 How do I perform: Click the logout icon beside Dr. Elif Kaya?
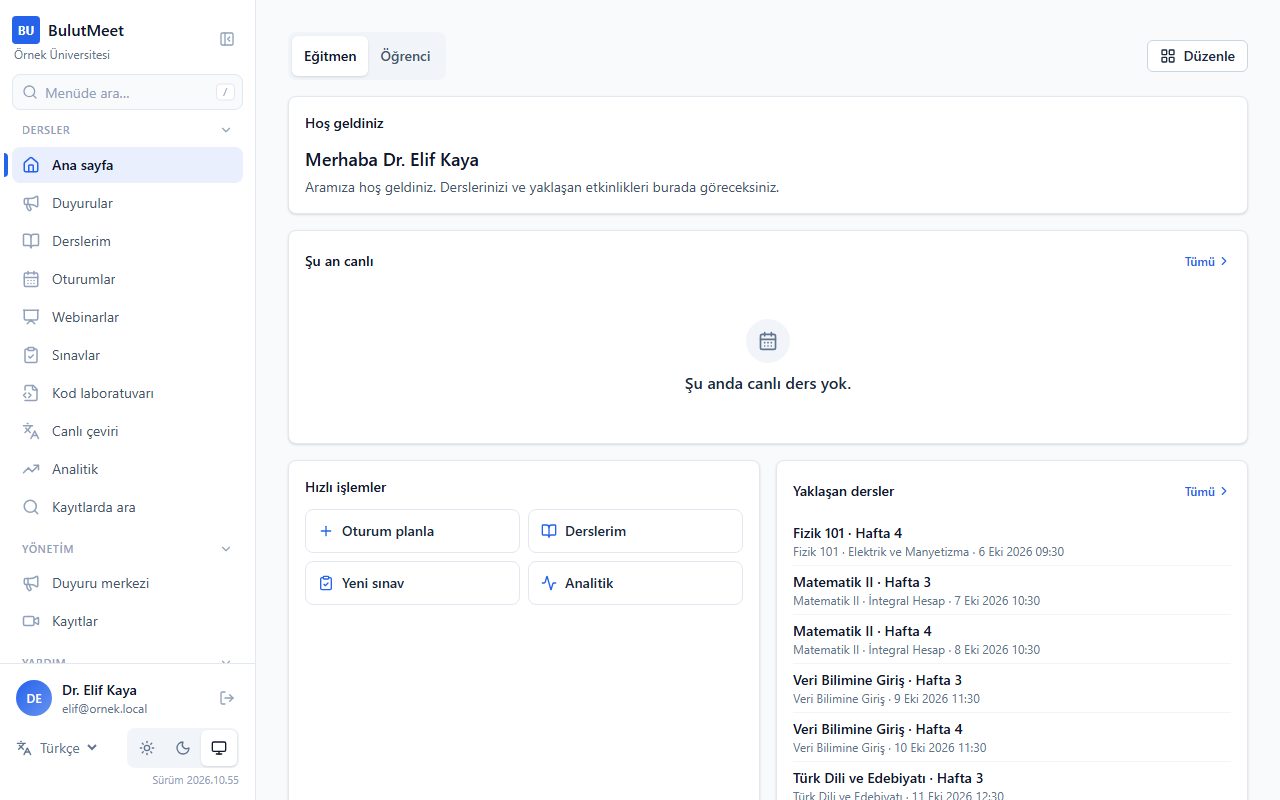[x=227, y=698]
